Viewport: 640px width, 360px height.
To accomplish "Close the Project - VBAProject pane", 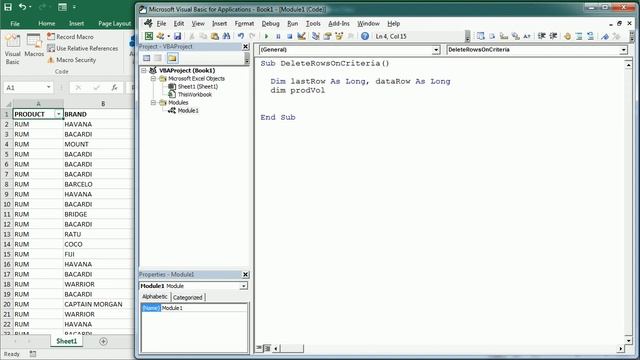I will [245, 47].
